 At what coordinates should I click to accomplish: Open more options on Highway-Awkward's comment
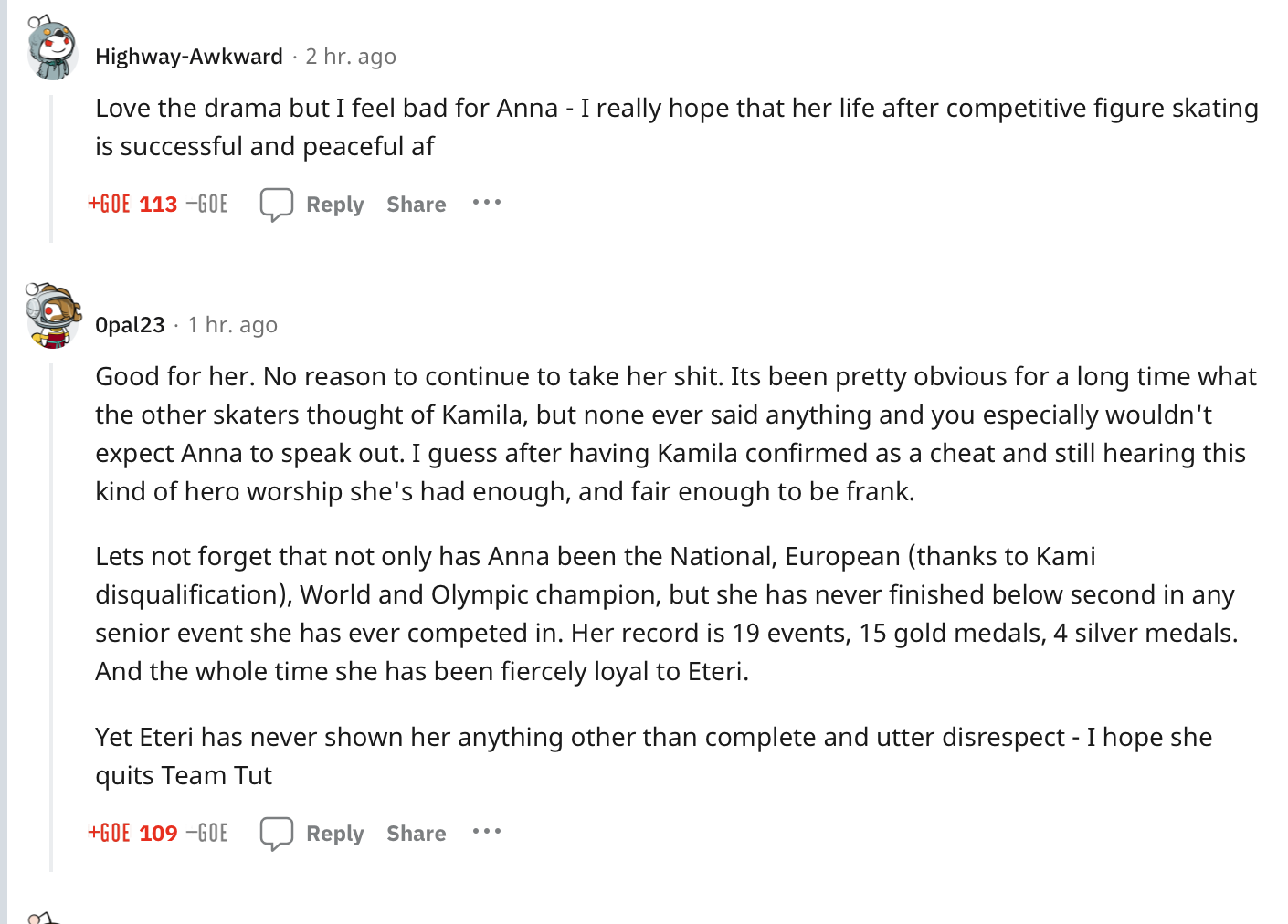[x=487, y=203]
